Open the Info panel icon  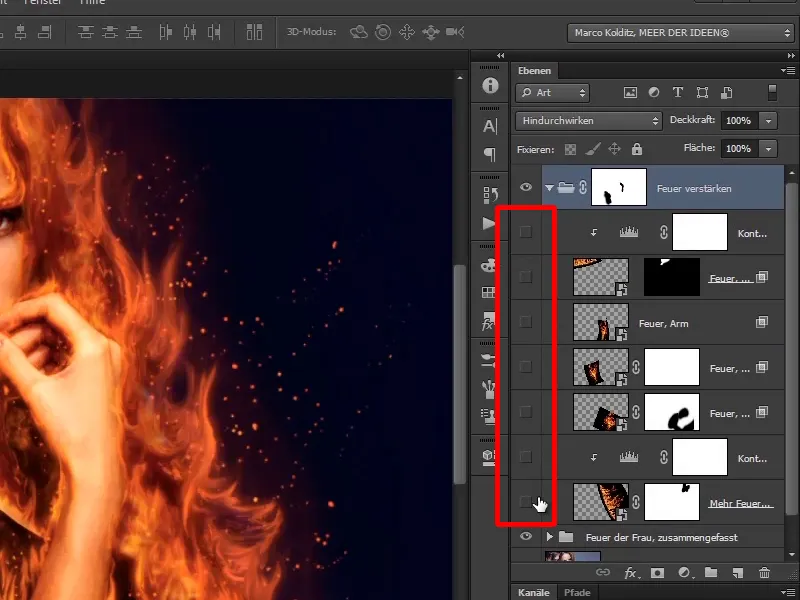490,86
